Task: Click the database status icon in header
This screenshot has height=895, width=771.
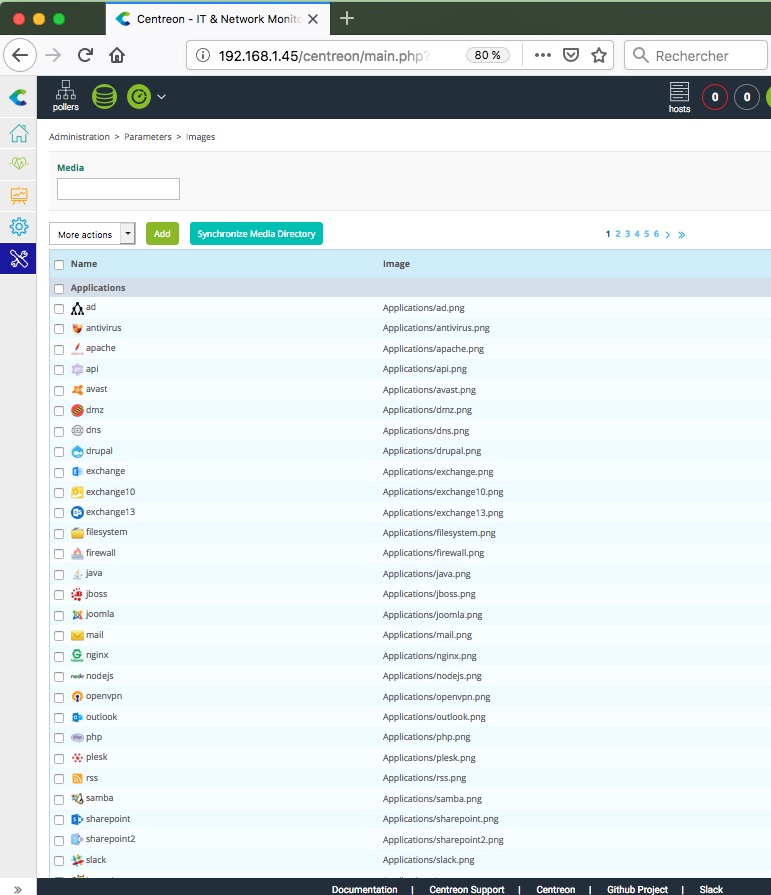Action: (x=104, y=97)
